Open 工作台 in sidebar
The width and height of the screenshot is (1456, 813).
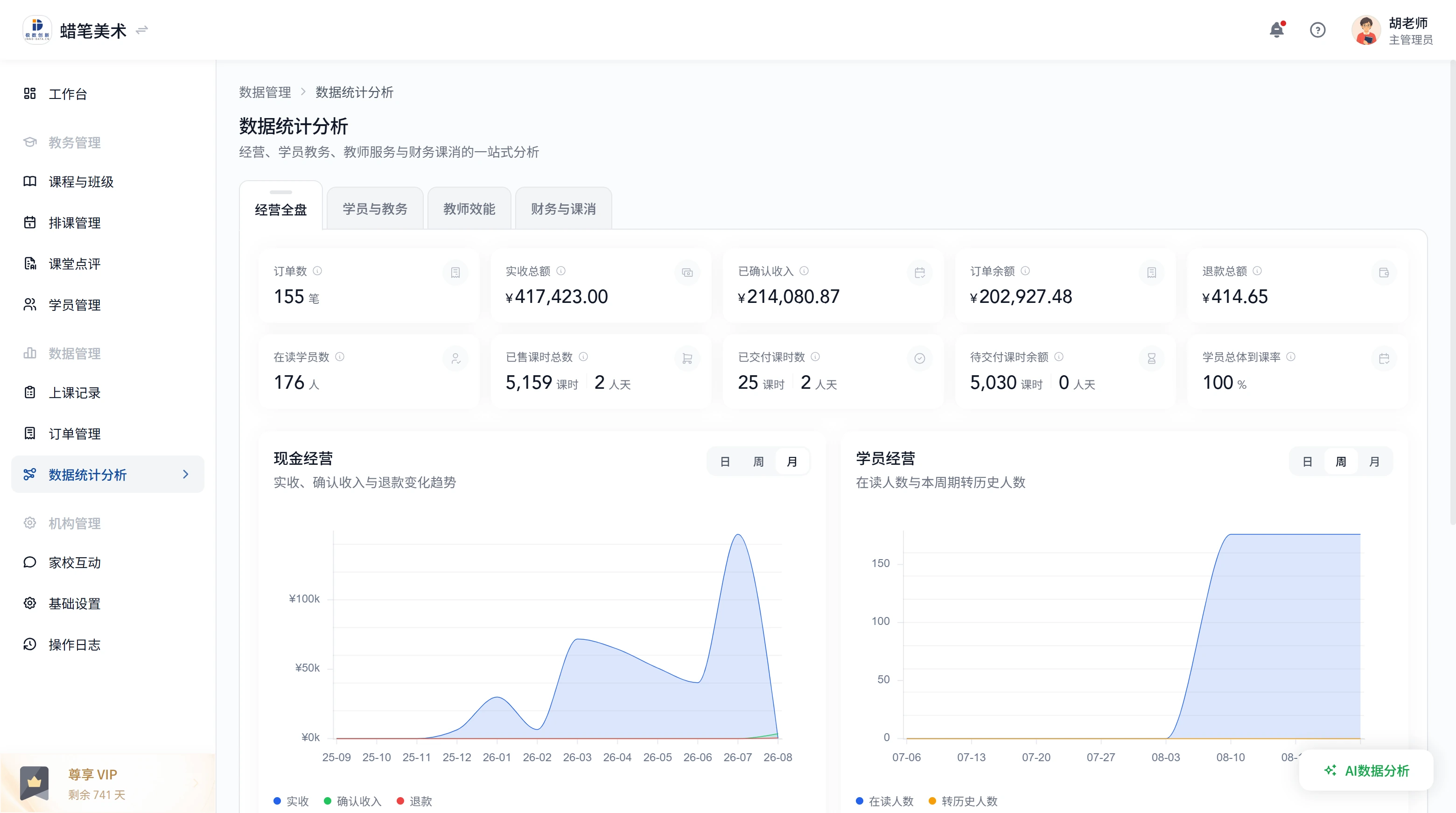(107, 94)
